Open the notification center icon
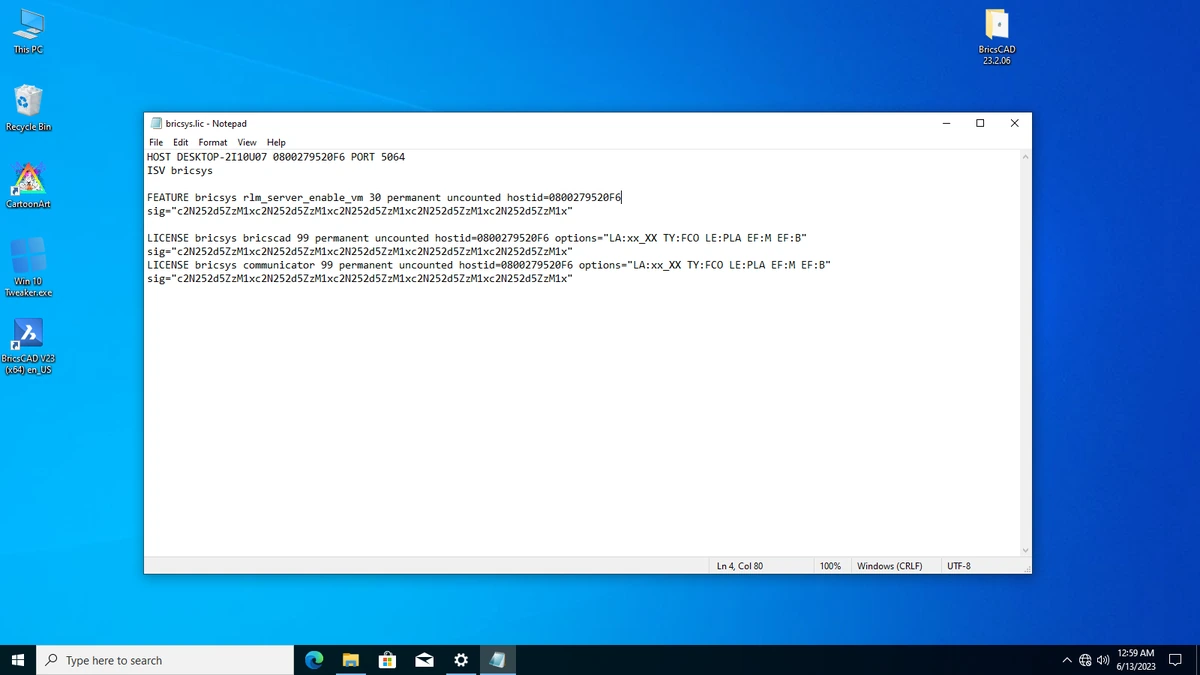The image size is (1200, 675). (1175, 660)
